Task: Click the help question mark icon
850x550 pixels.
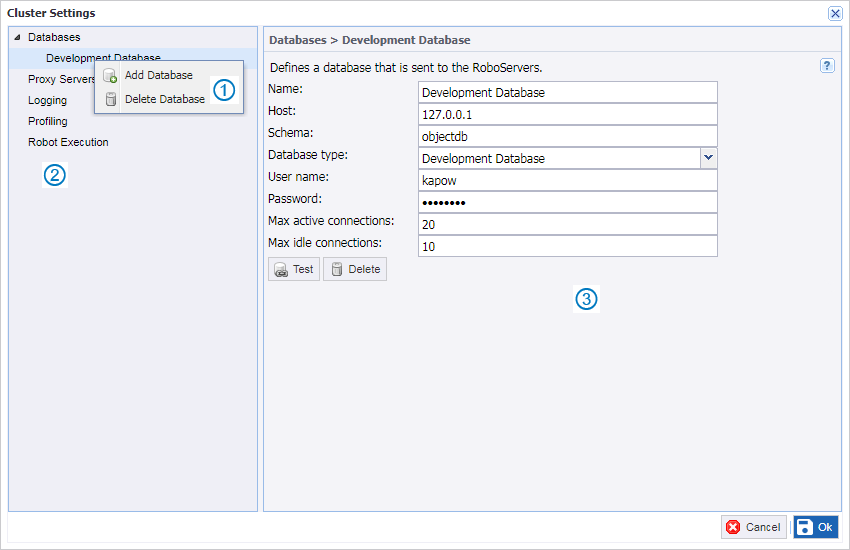Action: (827, 65)
